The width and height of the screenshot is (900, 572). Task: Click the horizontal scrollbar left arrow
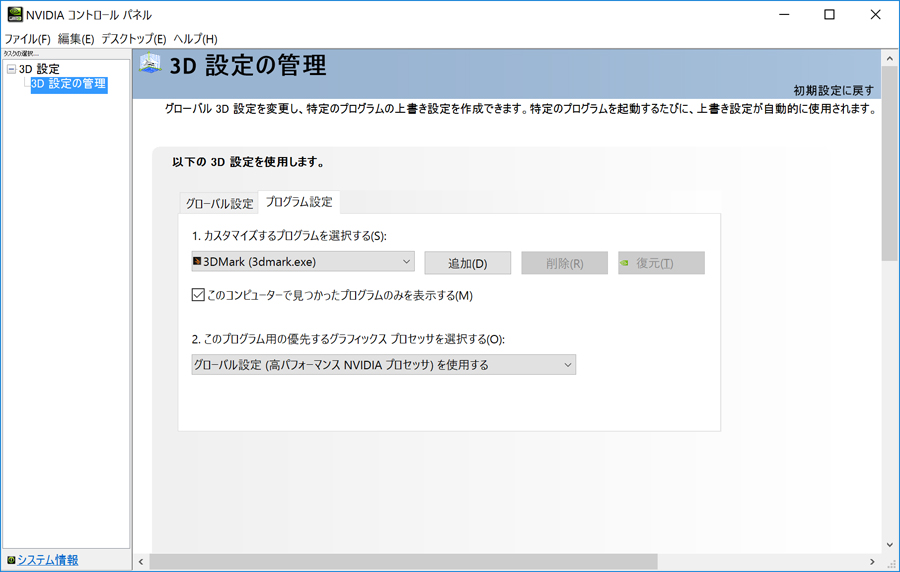tap(141, 562)
